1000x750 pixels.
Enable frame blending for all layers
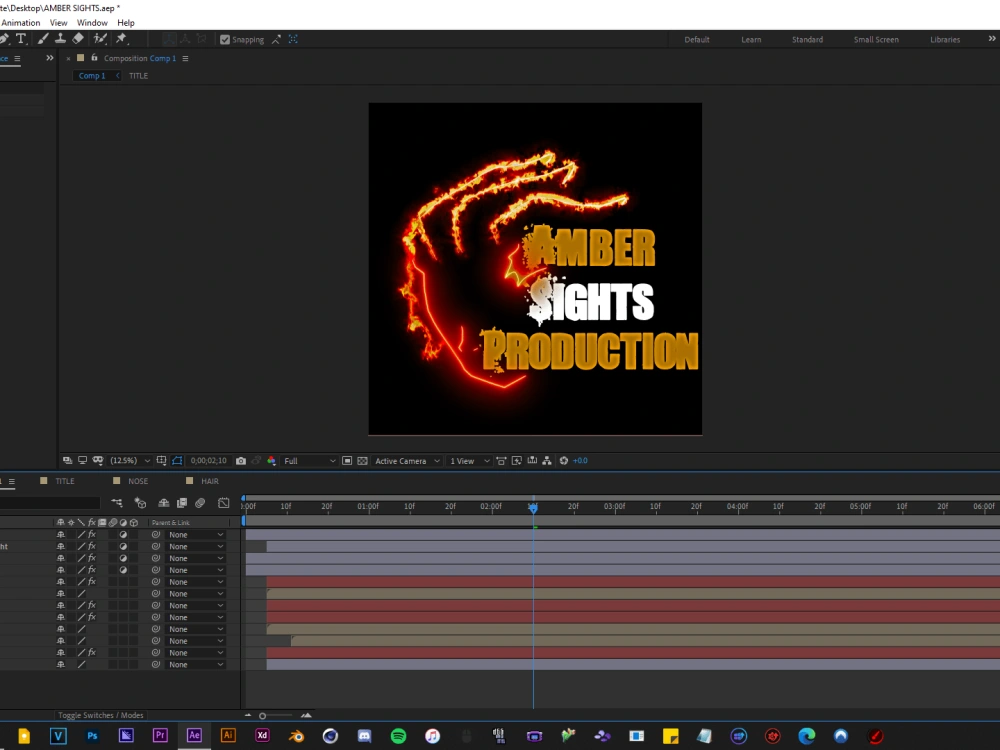(182, 503)
